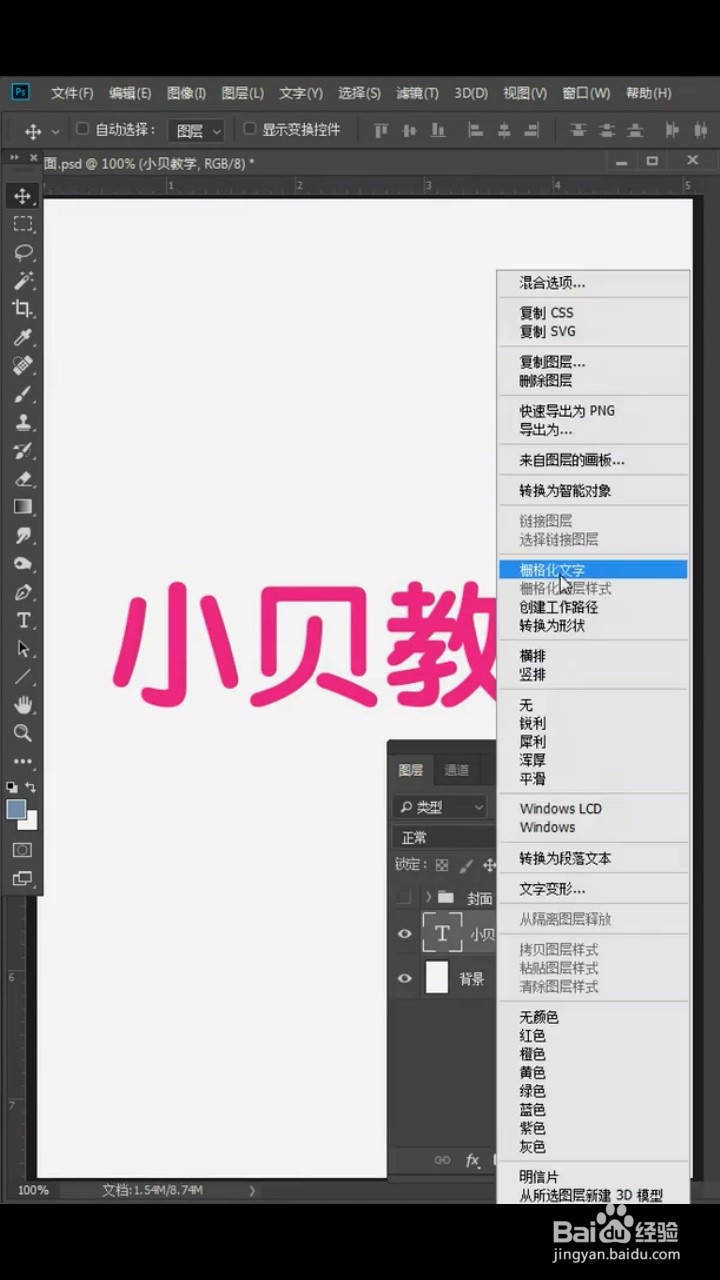Select the Line shape tool
The image size is (720, 1280).
(x=23, y=677)
